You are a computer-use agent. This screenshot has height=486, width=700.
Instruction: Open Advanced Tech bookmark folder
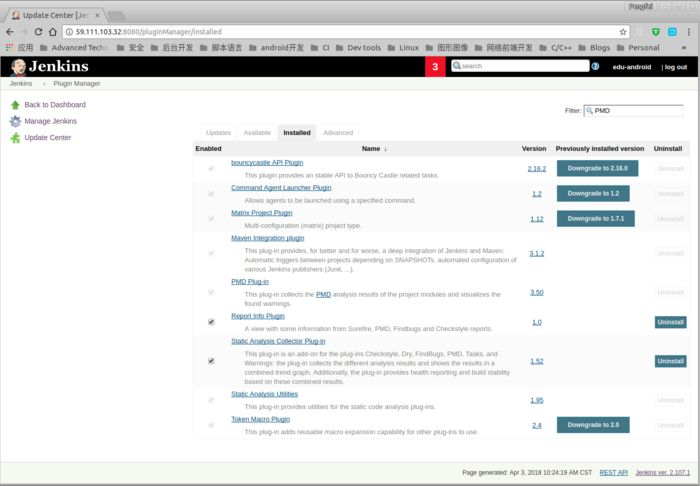(x=74, y=47)
